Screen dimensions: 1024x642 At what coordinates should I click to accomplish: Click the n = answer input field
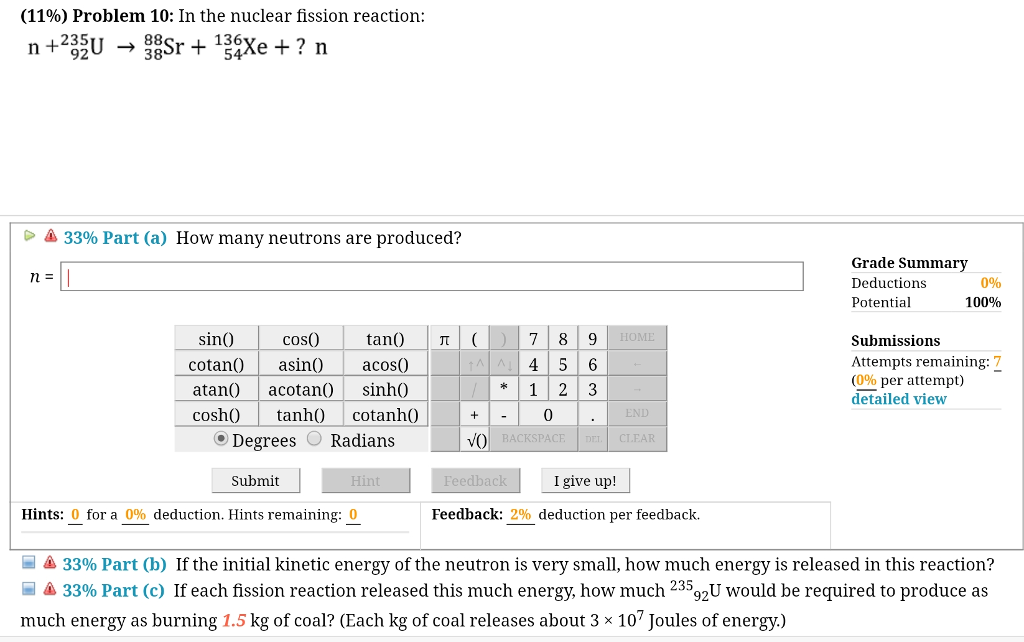[430, 276]
